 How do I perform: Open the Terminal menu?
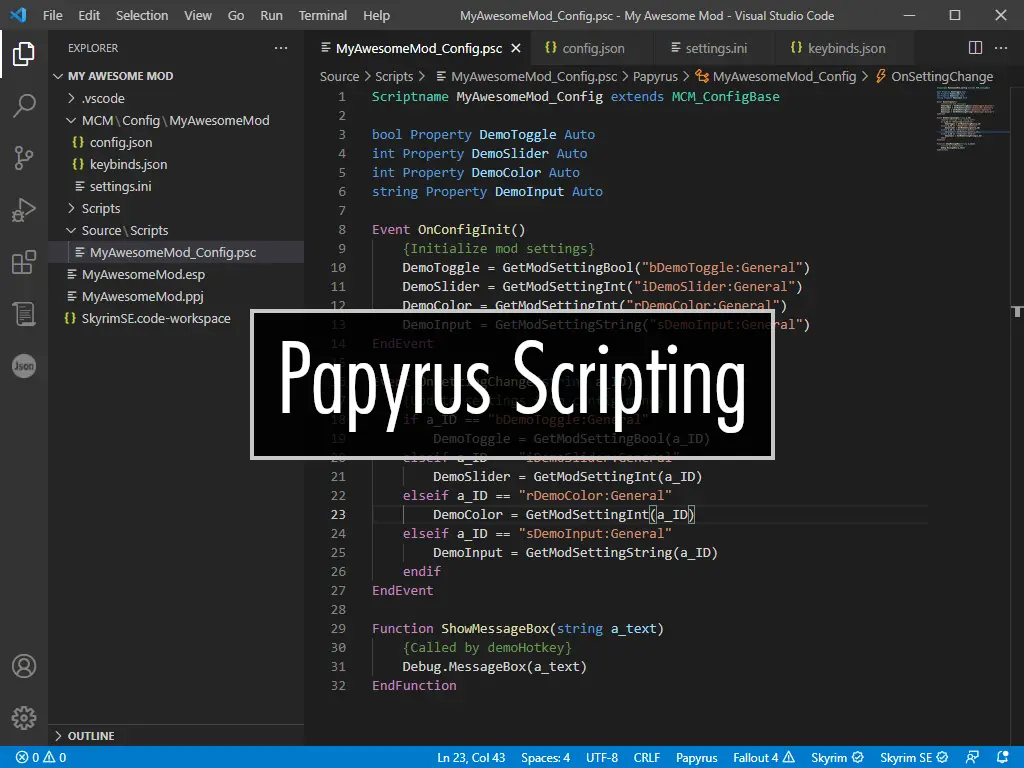click(323, 16)
